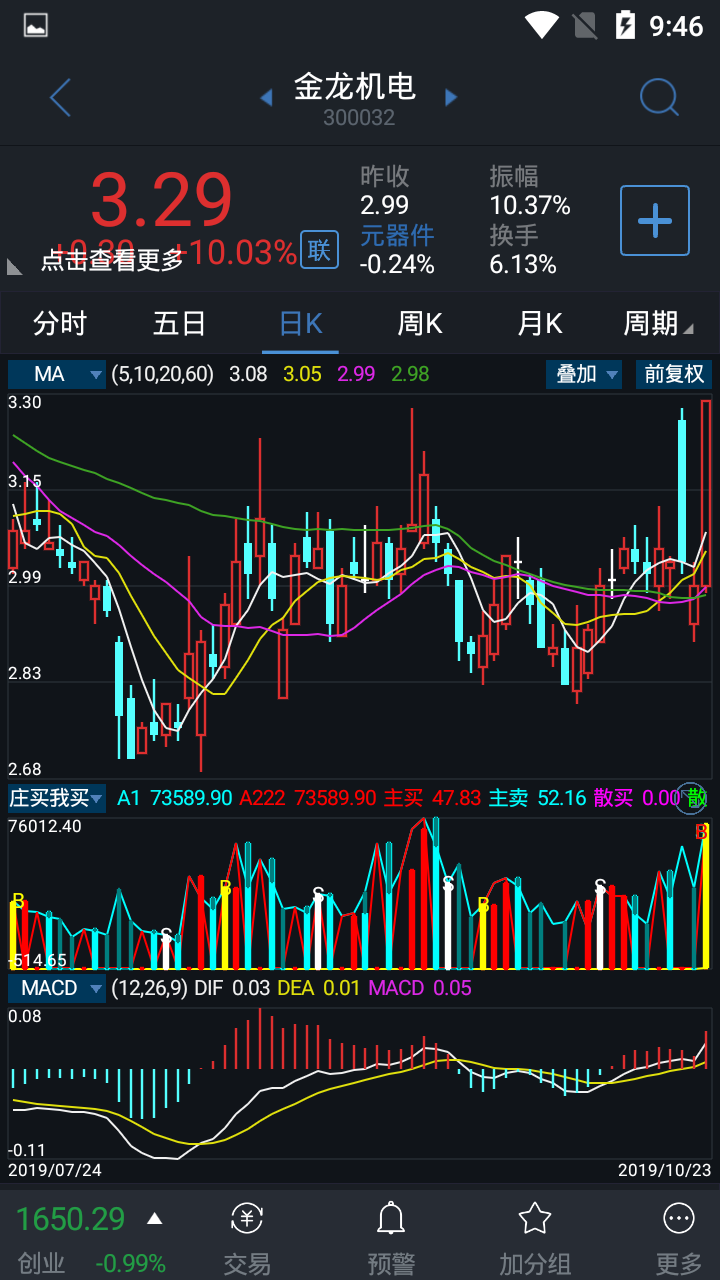Open the 叠加 overlay dropdown
720x1280 pixels.
click(584, 374)
